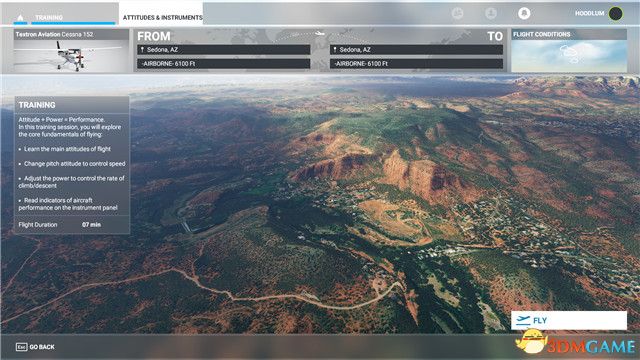
Task: Open the notifications bell icon
Action: pos(524,13)
